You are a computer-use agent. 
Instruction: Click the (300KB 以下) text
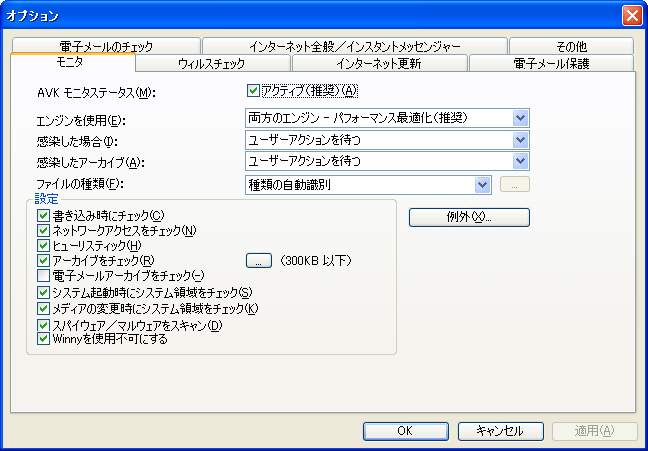(x=316, y=260)
